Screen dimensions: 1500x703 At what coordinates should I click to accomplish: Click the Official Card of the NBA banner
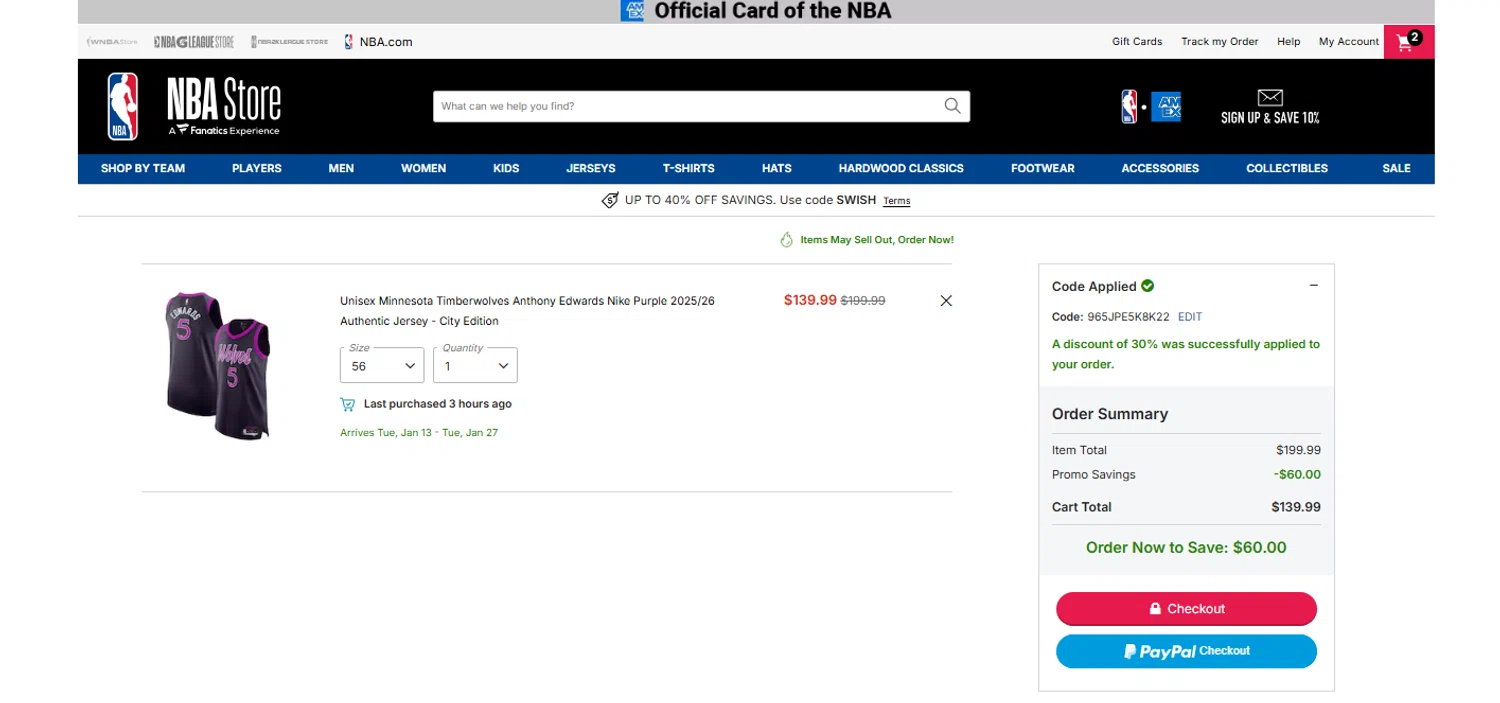[x=756, y=11]
